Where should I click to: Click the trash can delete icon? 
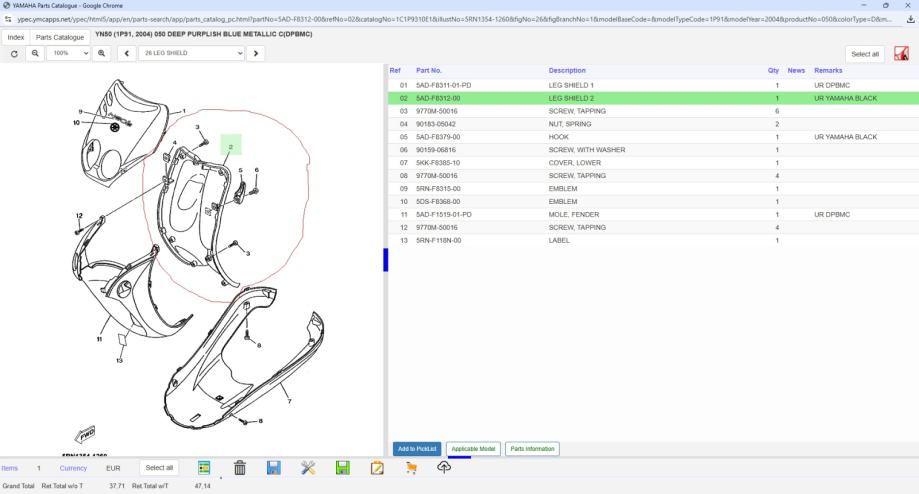(240, 468)
